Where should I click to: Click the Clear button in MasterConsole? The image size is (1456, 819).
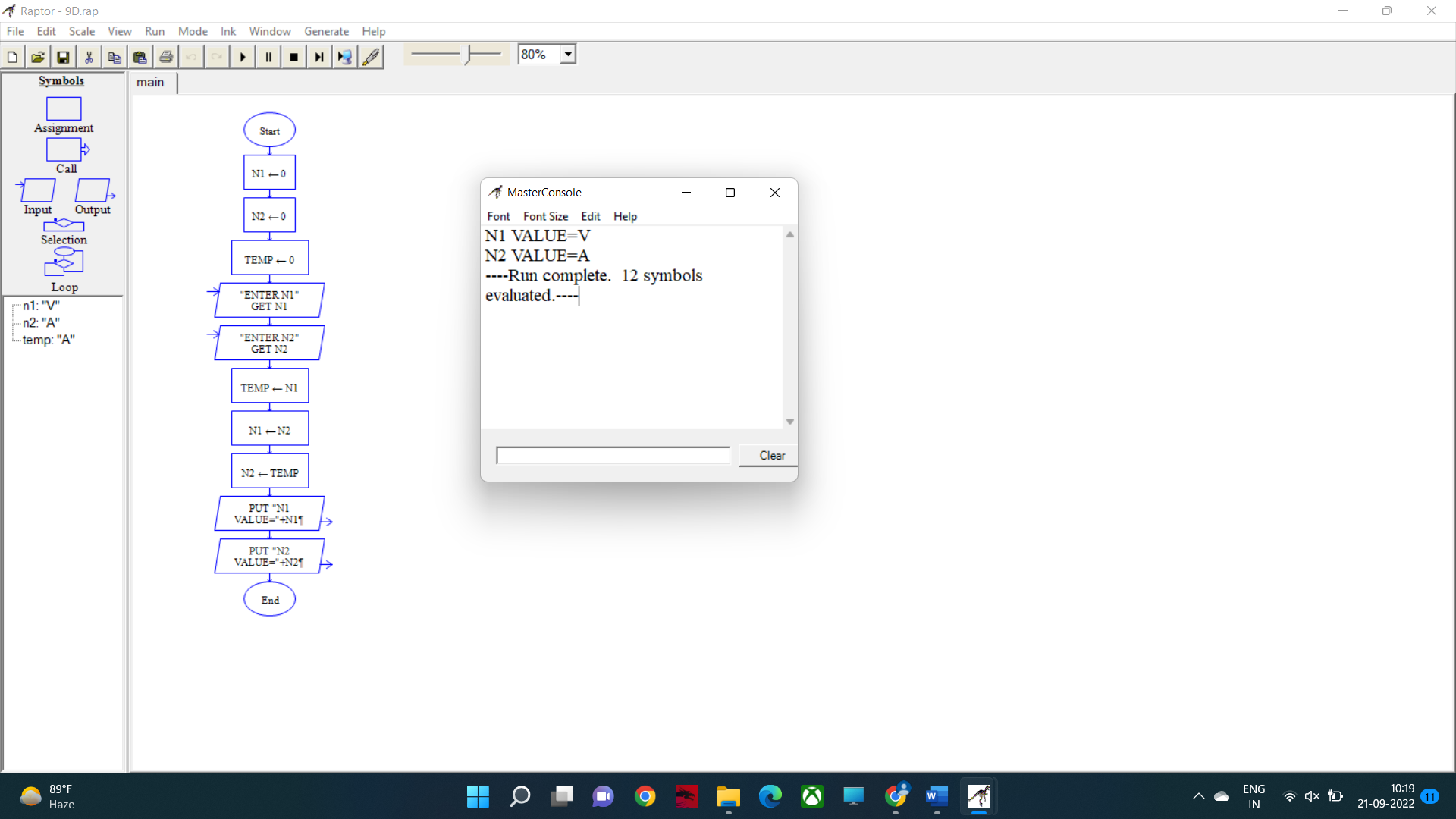(771, 455)
